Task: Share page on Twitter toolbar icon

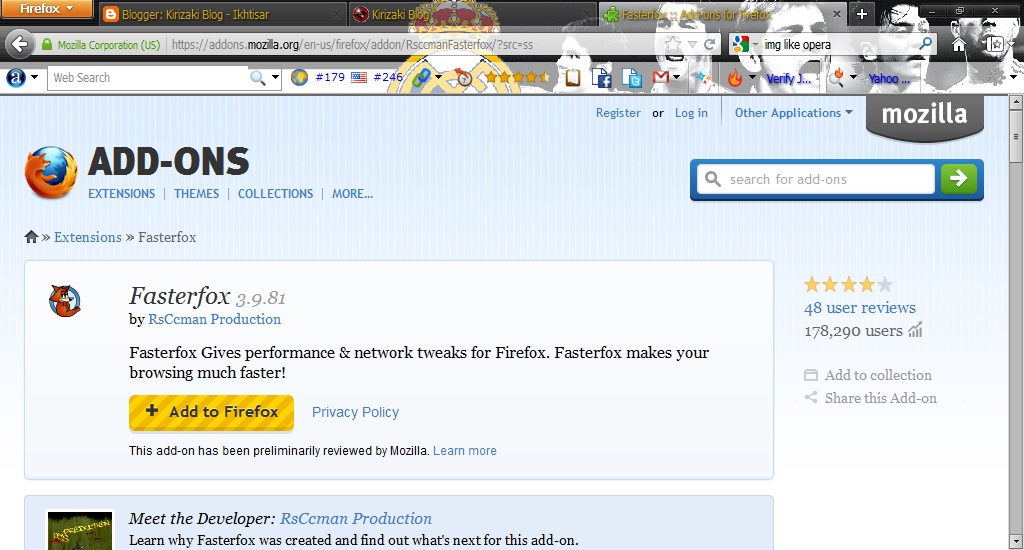Action: click(632, 78)
